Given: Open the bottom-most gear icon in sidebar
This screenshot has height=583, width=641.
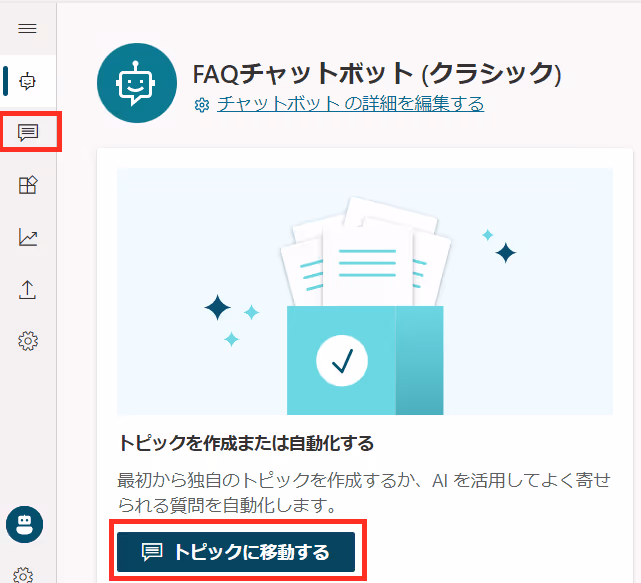Looking at the screenshot, I should [x=23, y=575].
